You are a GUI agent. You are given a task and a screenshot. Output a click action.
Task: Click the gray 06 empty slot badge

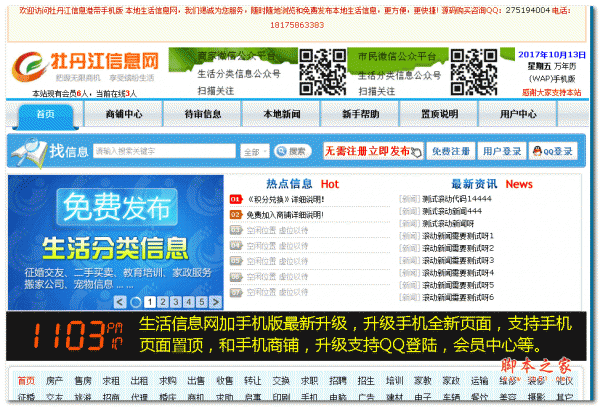pos(236,277)
